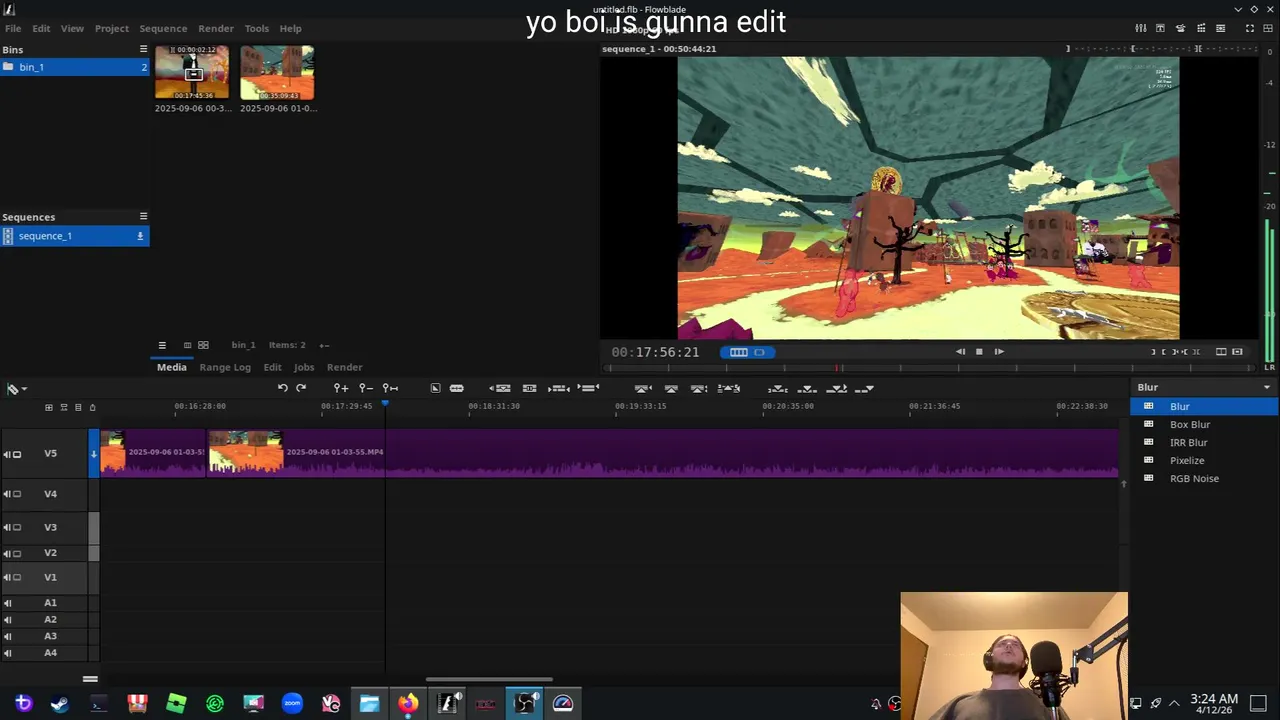1280x720 pixels.
Task: Open the timeline edit tool selector
Action: pos(15,389)
